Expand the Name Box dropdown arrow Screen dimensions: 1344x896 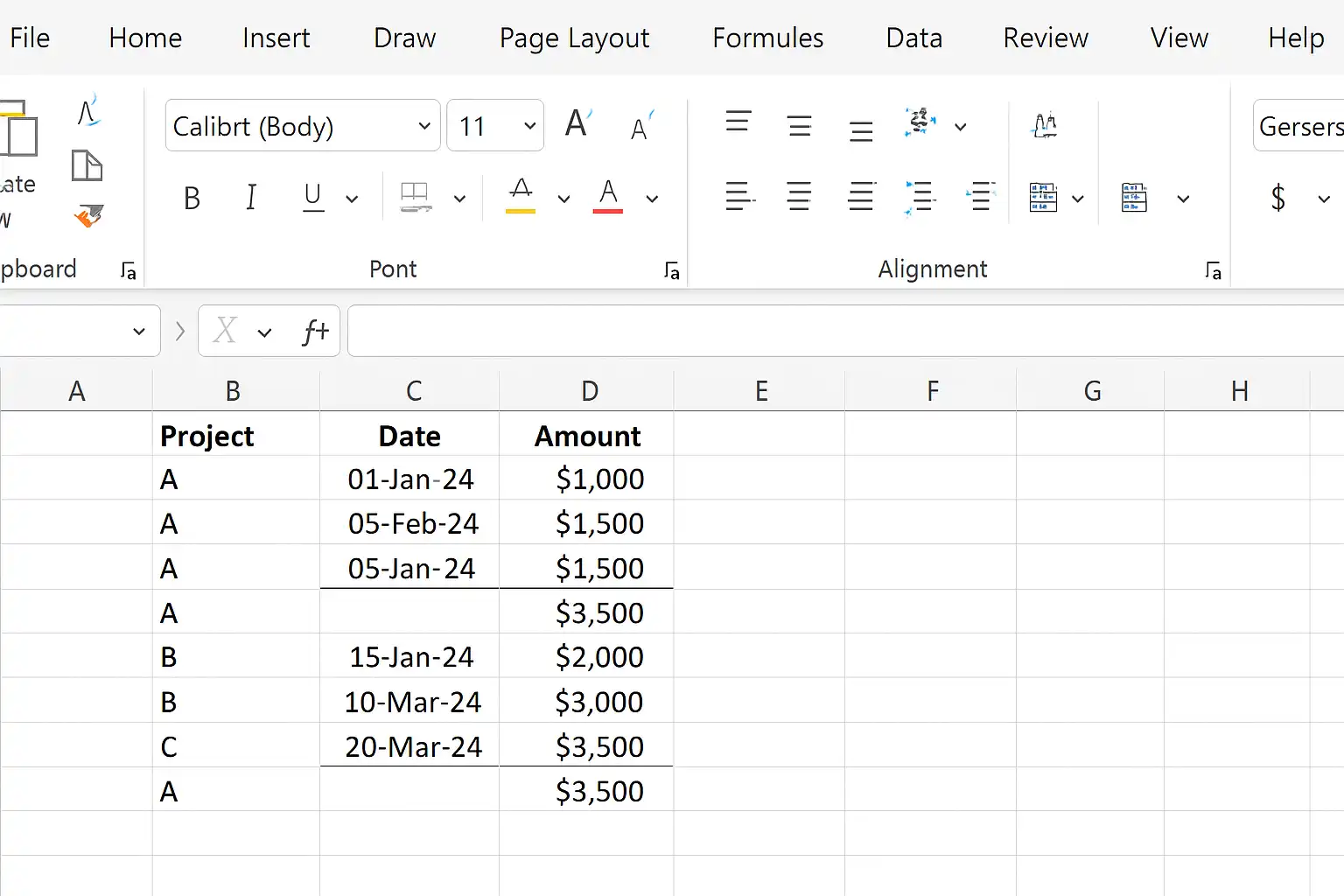coord(138,332)
